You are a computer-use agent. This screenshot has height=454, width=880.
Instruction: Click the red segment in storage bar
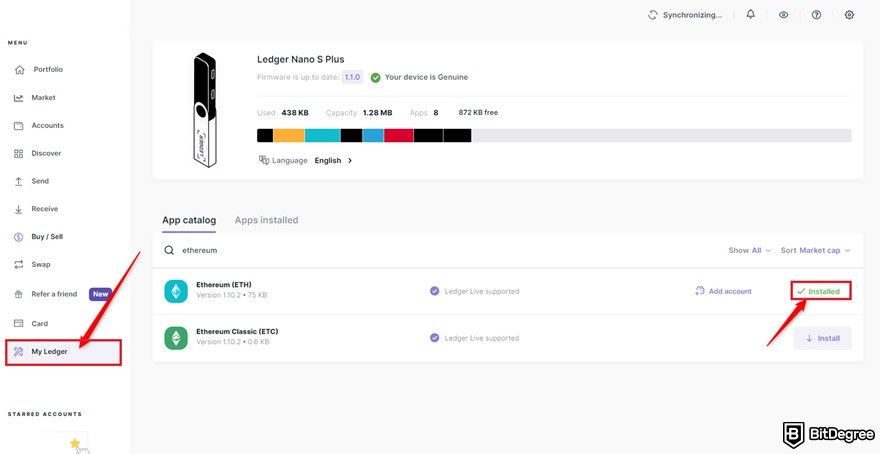click(398, 135)
